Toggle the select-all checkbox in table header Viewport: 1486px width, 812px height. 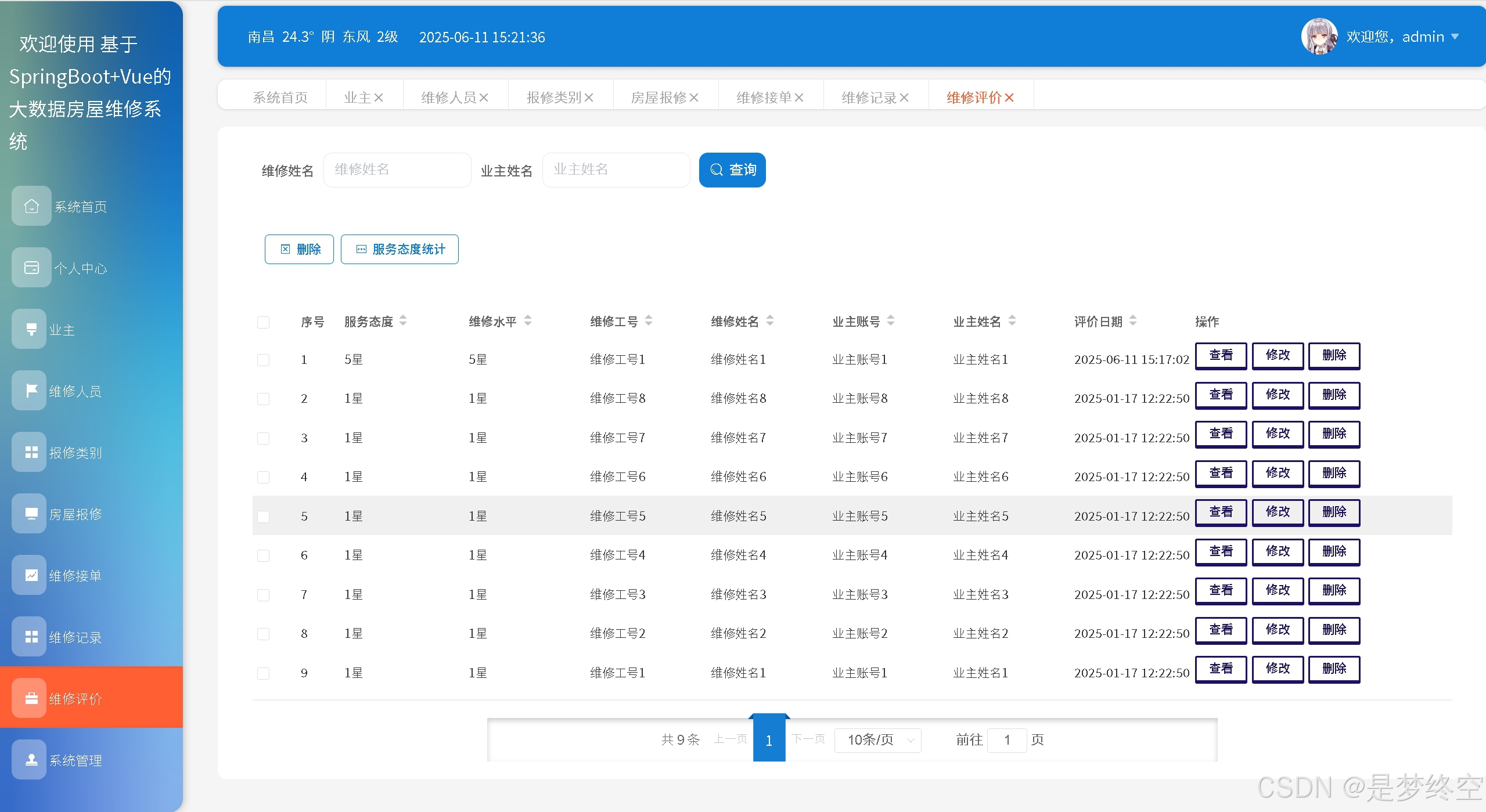[x=263, y=322]
